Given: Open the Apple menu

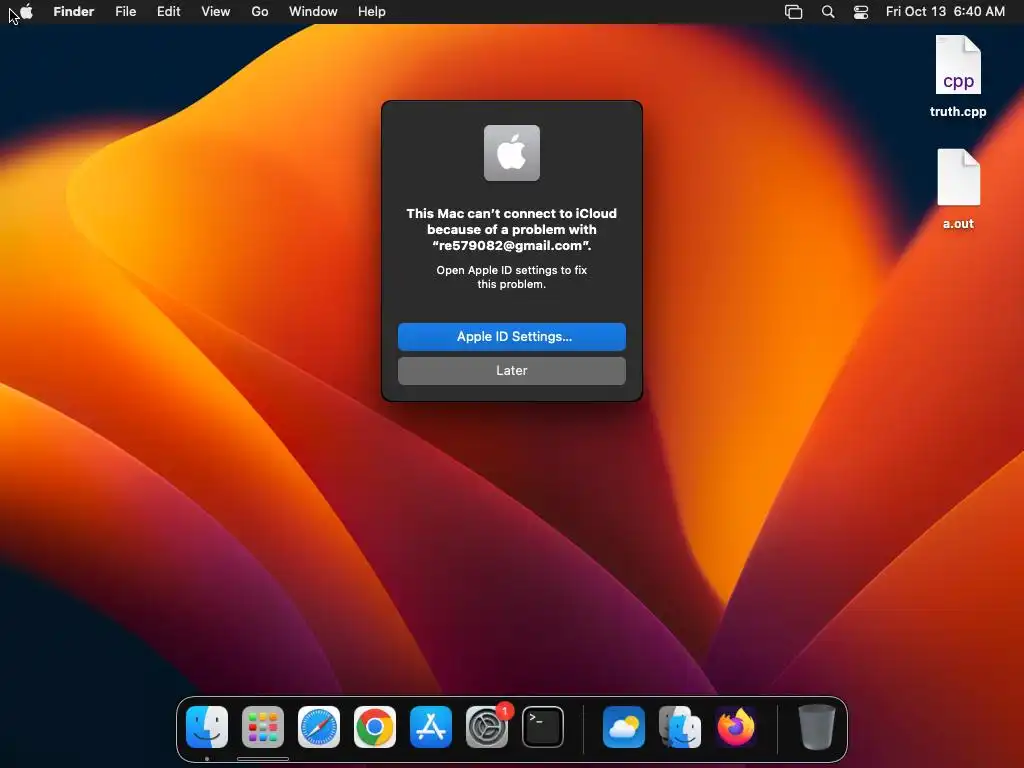Looking at the screenshot, I should [27, 11].
